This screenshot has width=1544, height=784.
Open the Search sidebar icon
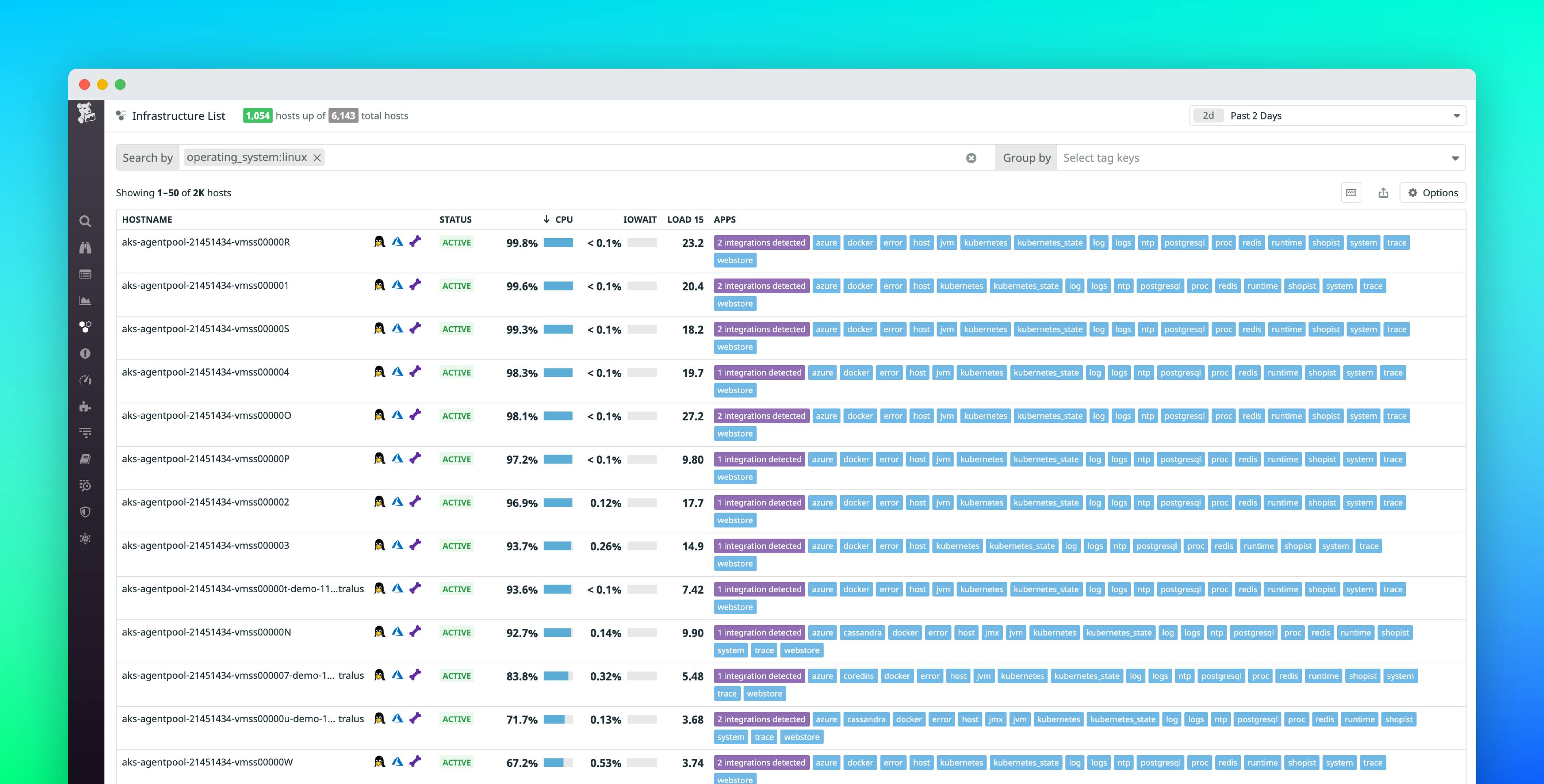pyautogui.click(x=85, y=221)
